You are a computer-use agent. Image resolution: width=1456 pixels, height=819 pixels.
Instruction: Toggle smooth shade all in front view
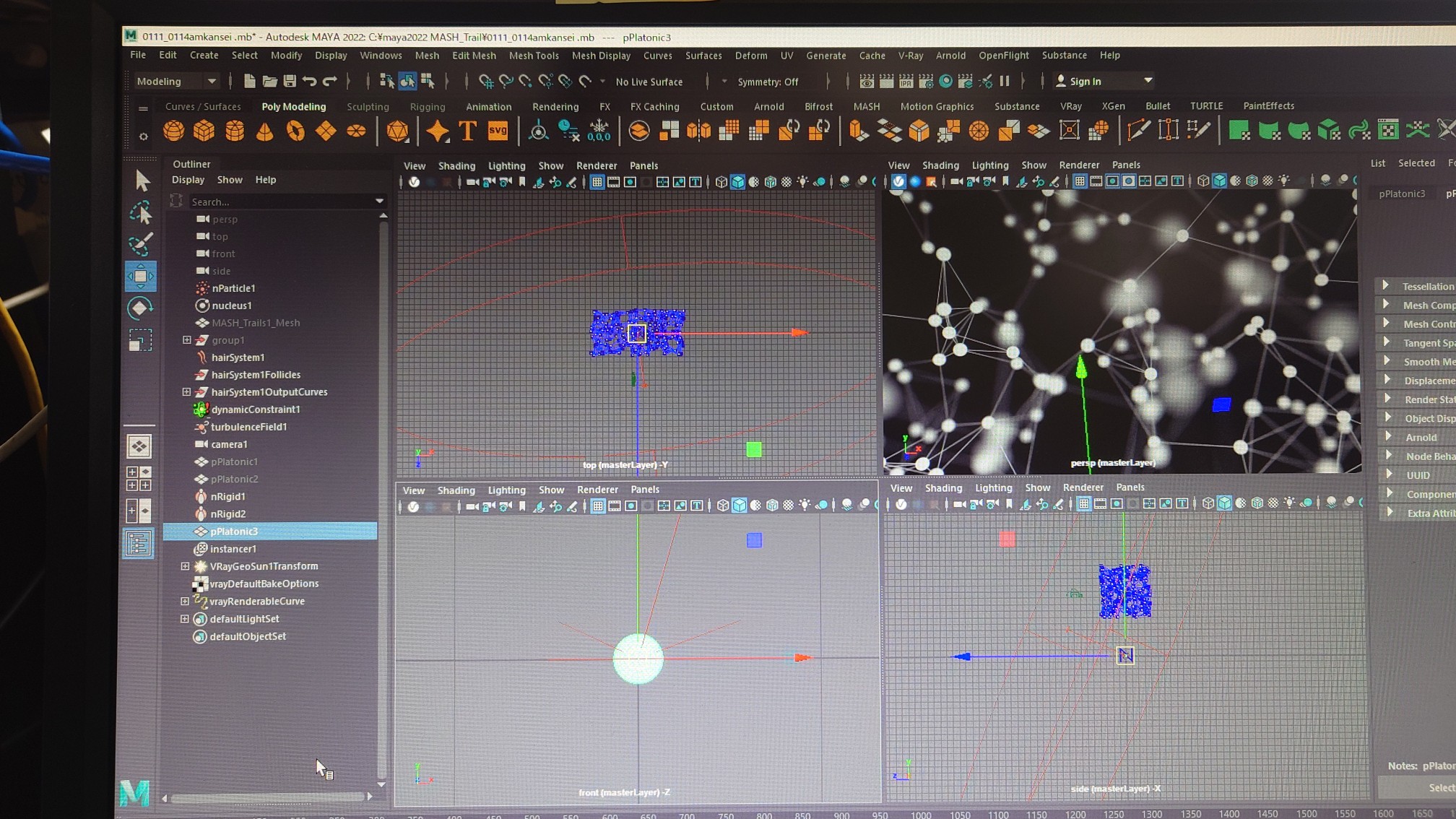pyautogui.click(x=740, y=506)
